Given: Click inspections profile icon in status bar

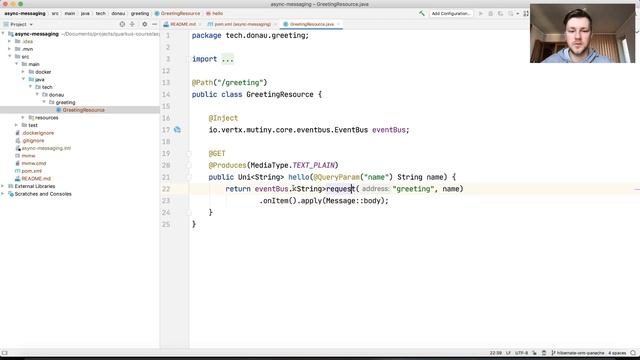Looking at the screenshot, I should click(x=544, y=353).
